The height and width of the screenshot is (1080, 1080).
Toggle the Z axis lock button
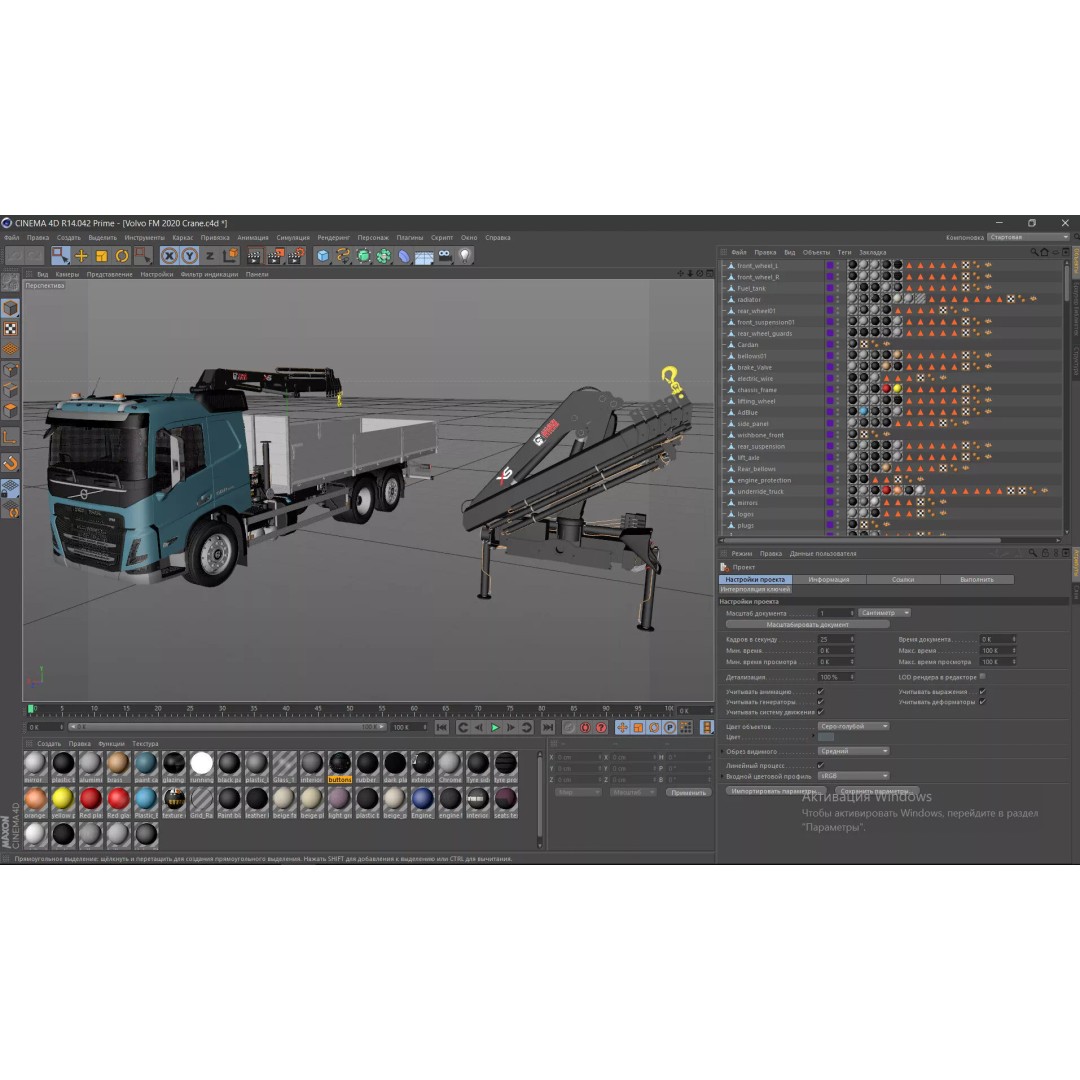pyautogui.click(x=210, y=256)
